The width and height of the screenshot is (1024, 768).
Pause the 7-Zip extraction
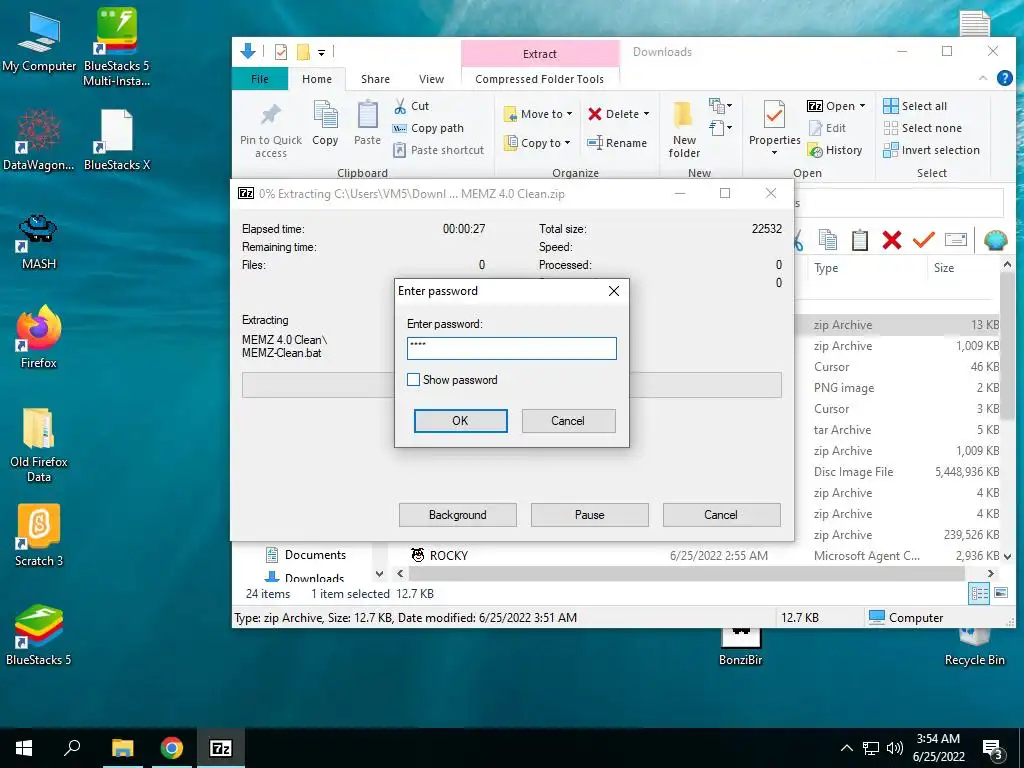coord(589,515)
